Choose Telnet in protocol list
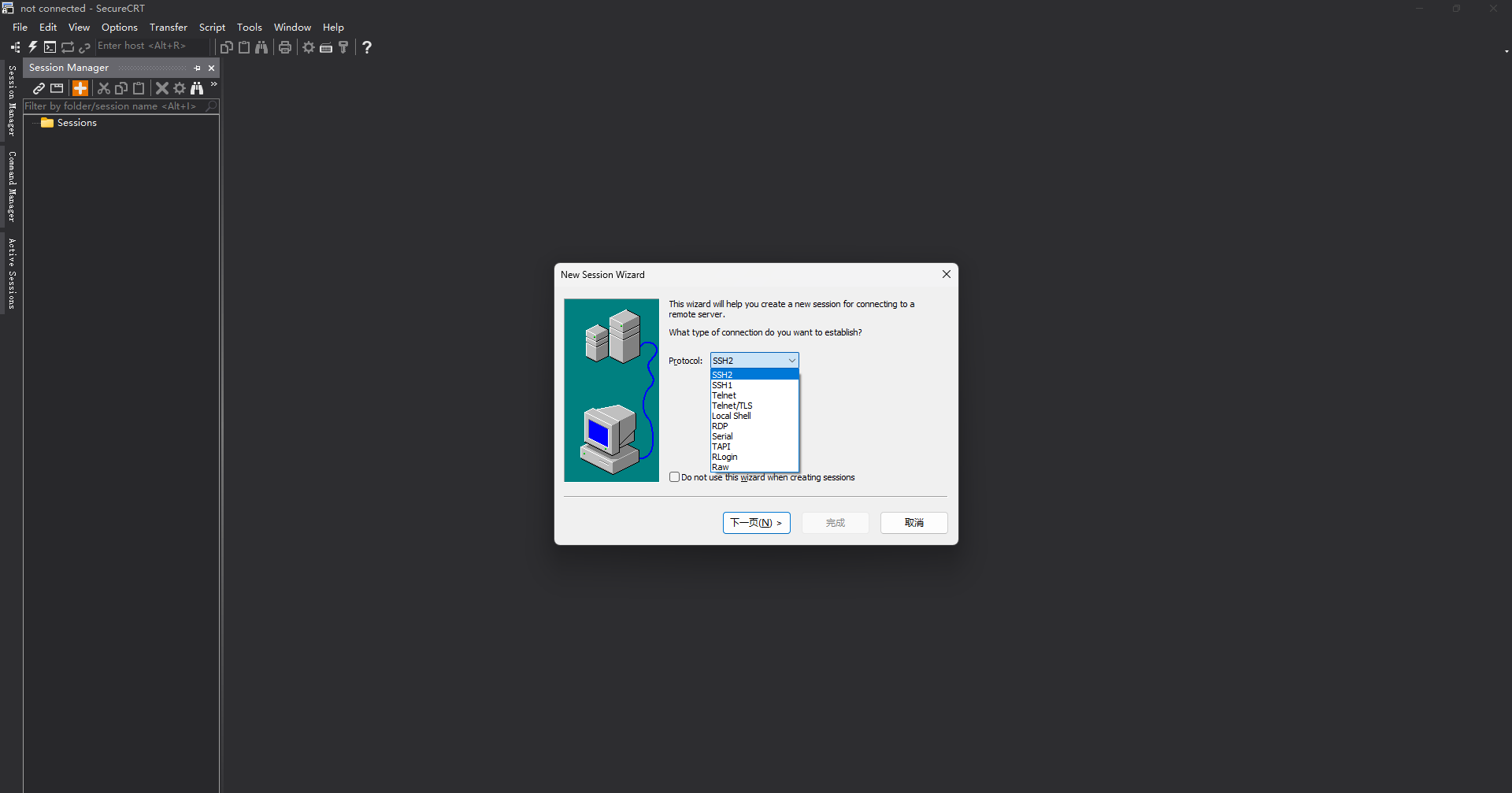This screenshot has width=1512, height=793. pyautogui.click(x=754, y=395)
